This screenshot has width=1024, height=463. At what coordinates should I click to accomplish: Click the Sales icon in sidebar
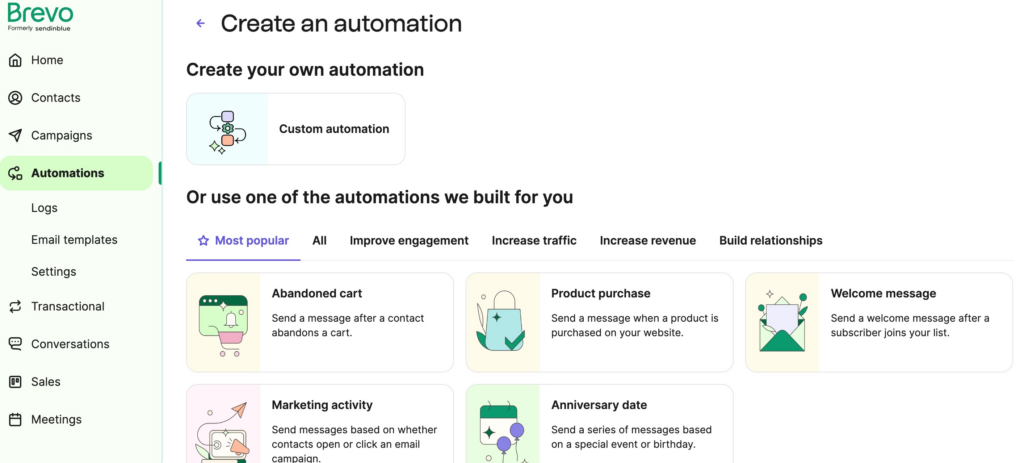(15, 382)
